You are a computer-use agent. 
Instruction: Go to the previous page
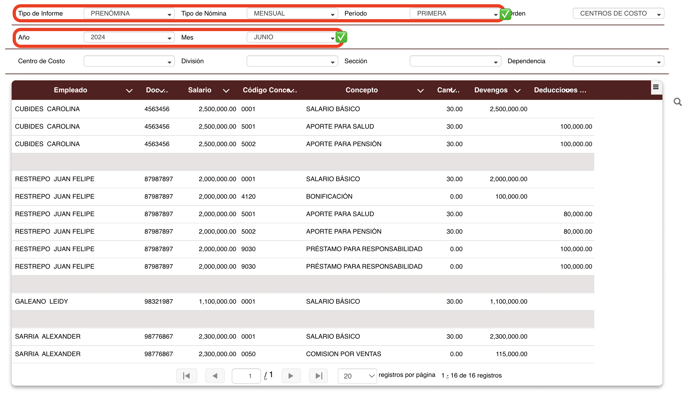click(x=215, y=376)
